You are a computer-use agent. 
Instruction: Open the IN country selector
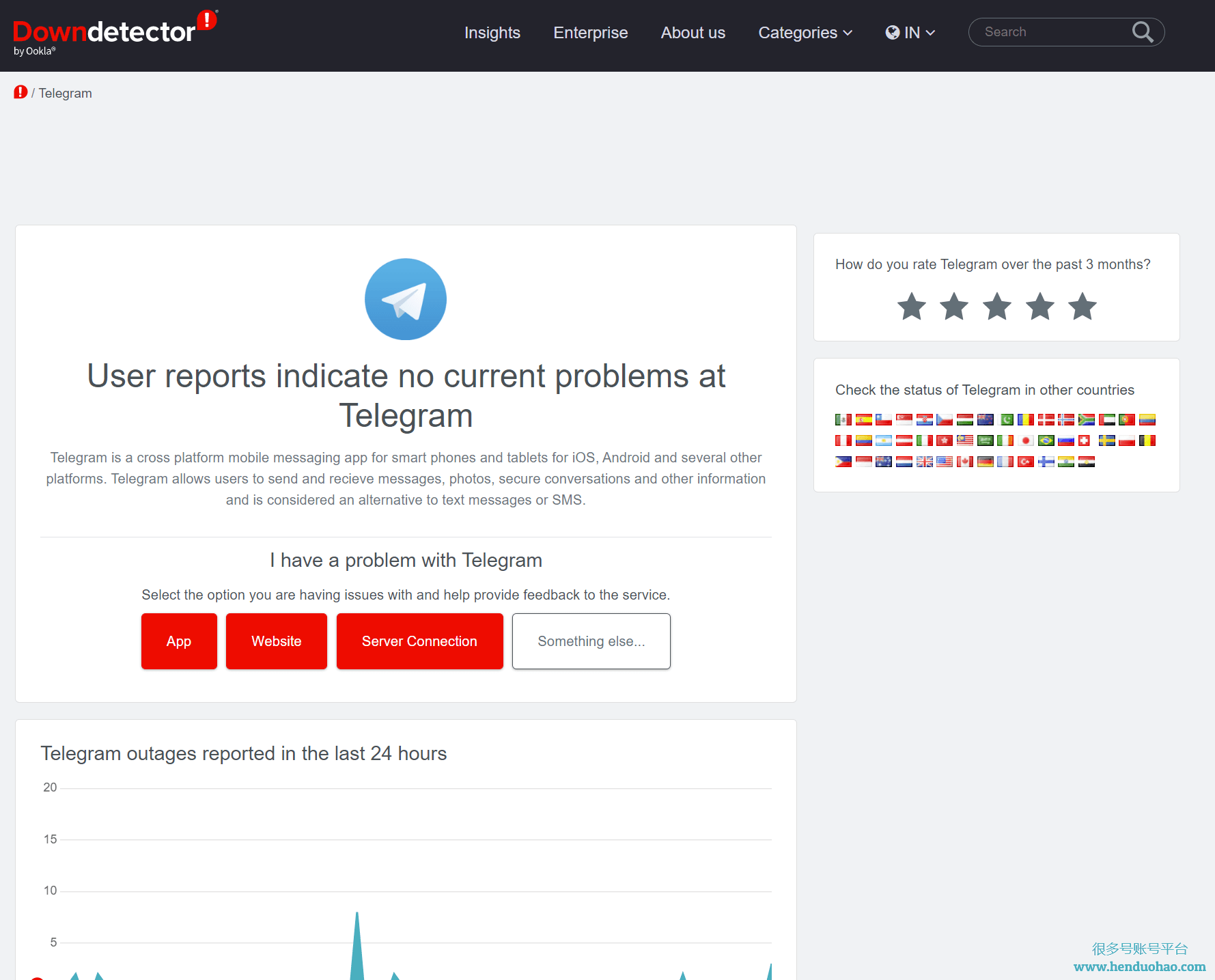click(x=910, y=33)
